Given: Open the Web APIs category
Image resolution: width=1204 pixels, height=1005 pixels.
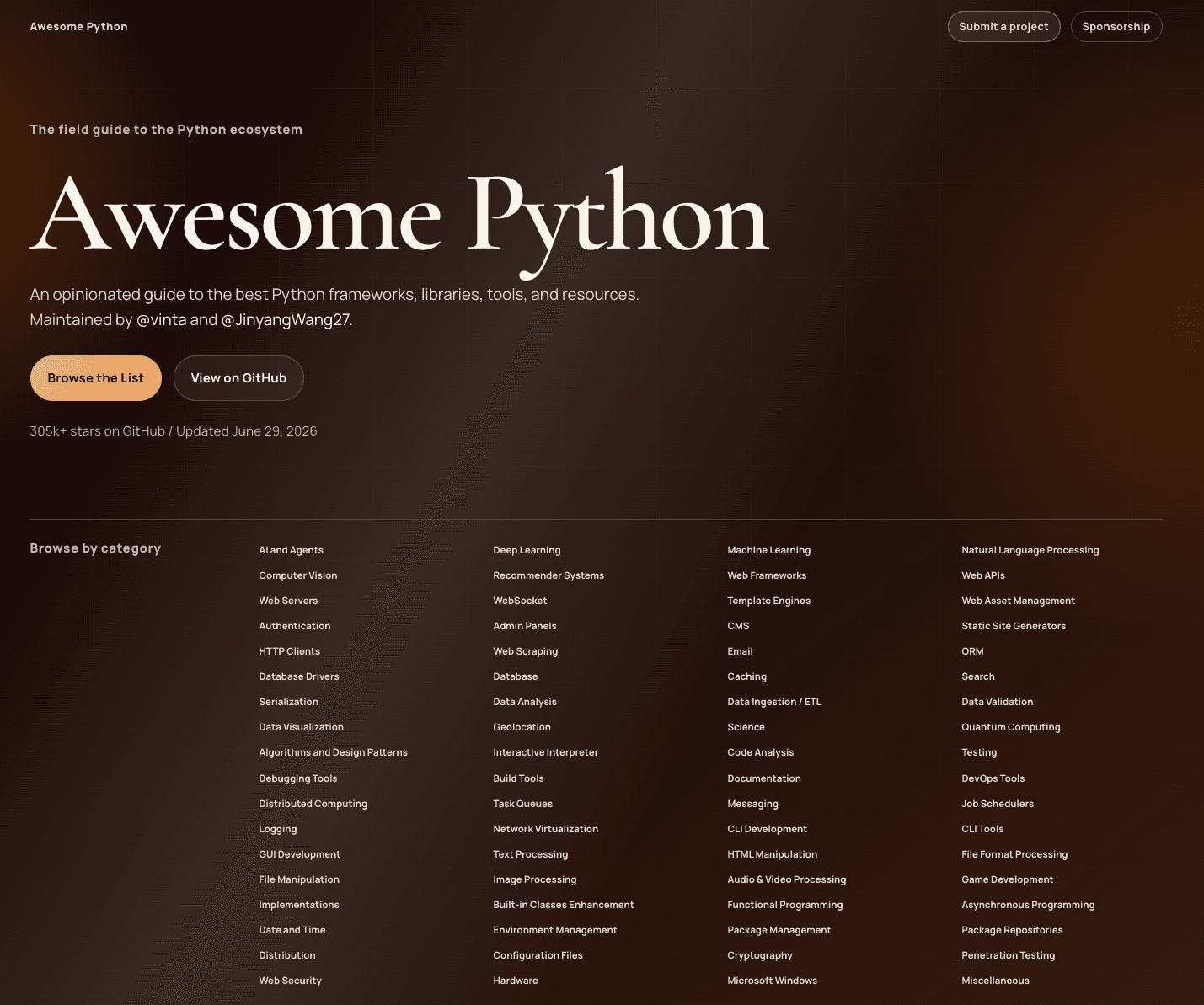Looking at the screenshot, I should click(x=983, y=575).
